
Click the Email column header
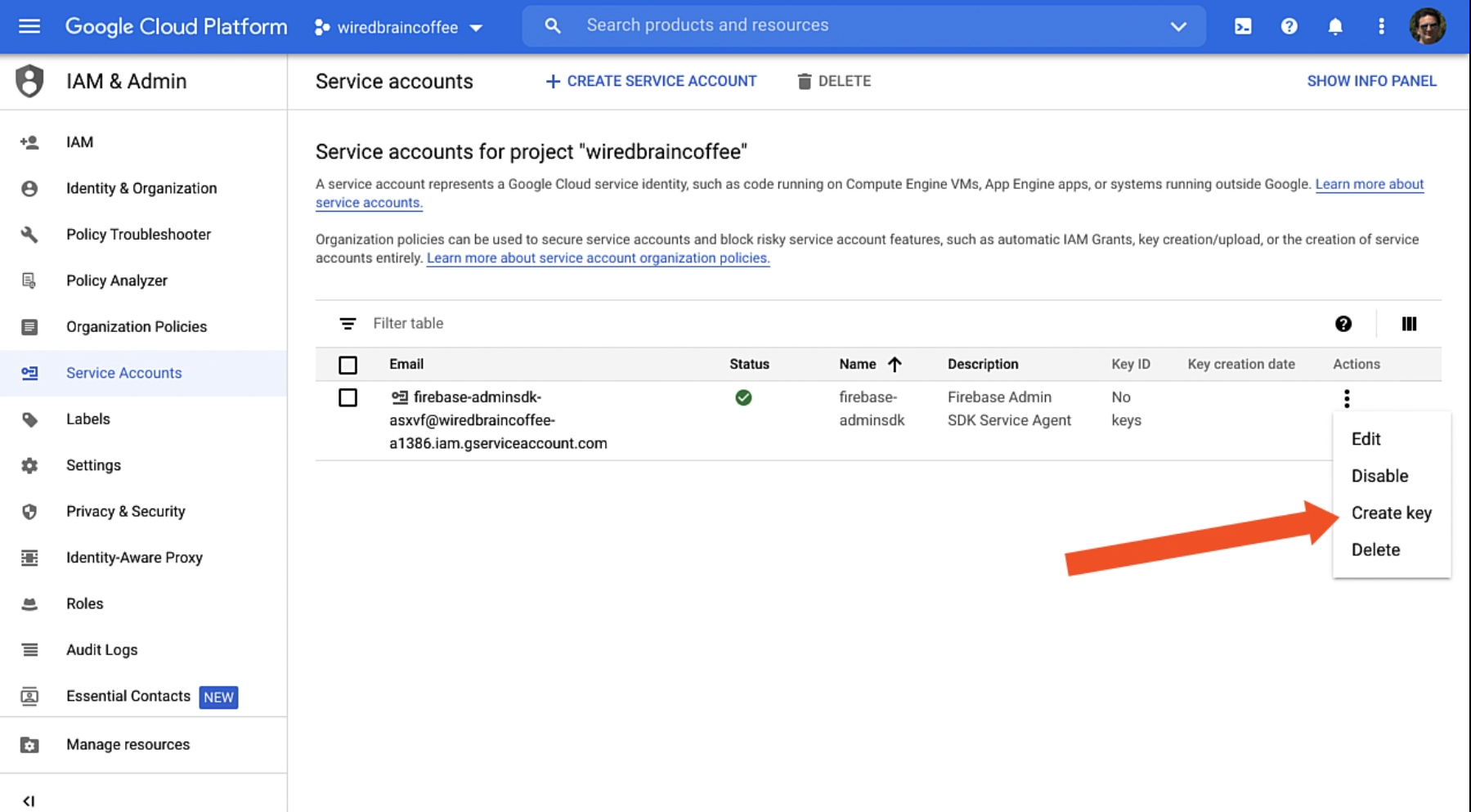[x=406, y=364]
